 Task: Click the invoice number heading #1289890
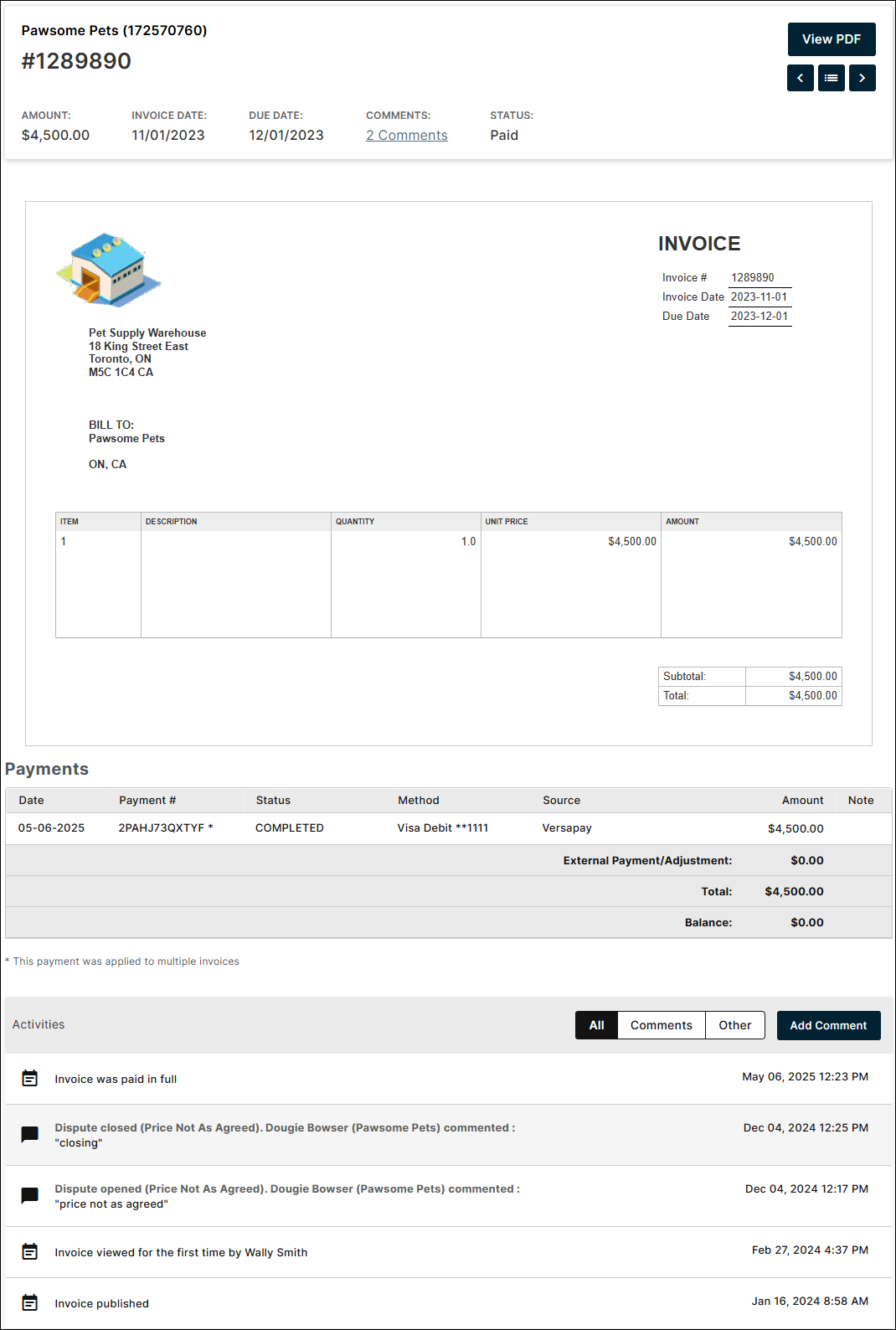coord(76,61)
